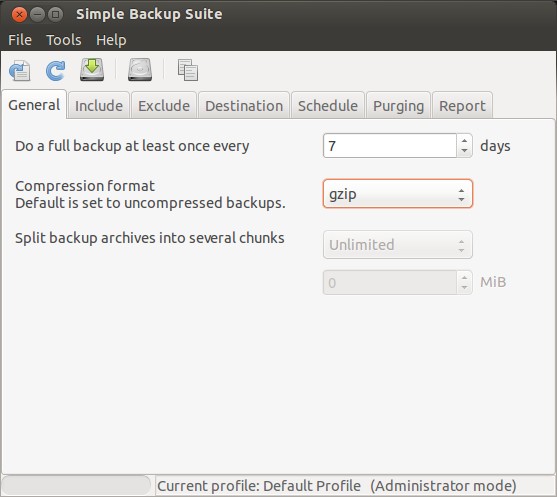Decrease full backup days with down arrow

click(464, 151)
